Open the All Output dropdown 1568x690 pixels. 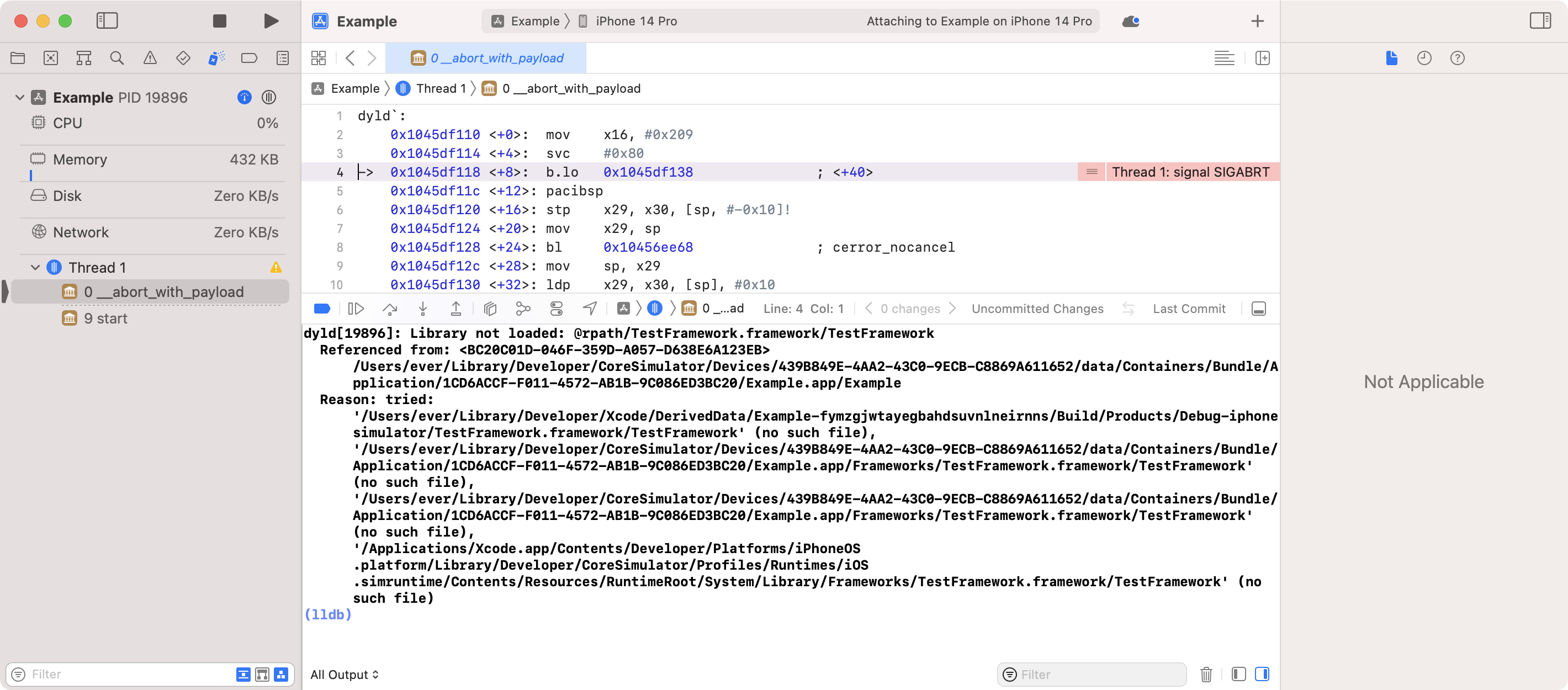point(345,674)
